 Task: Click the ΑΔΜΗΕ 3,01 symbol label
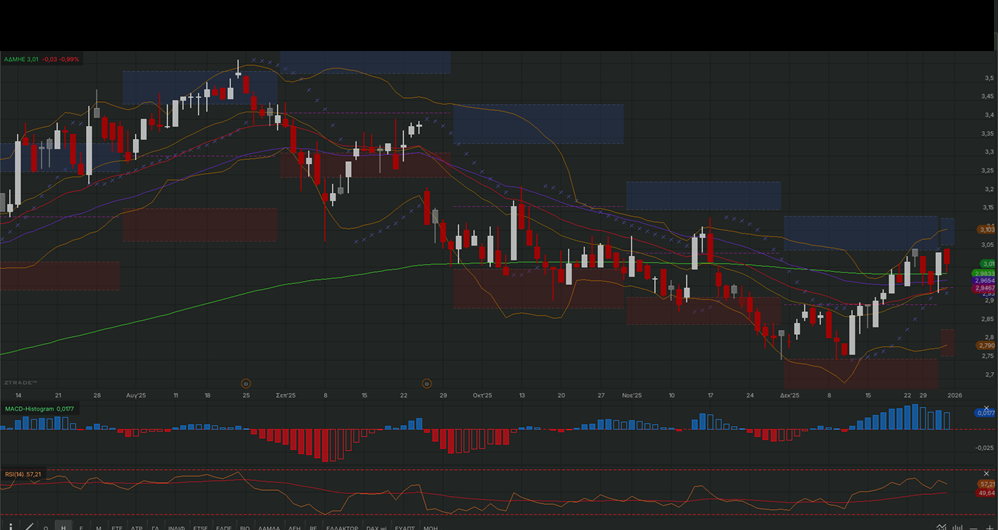(x=21, y=59)
